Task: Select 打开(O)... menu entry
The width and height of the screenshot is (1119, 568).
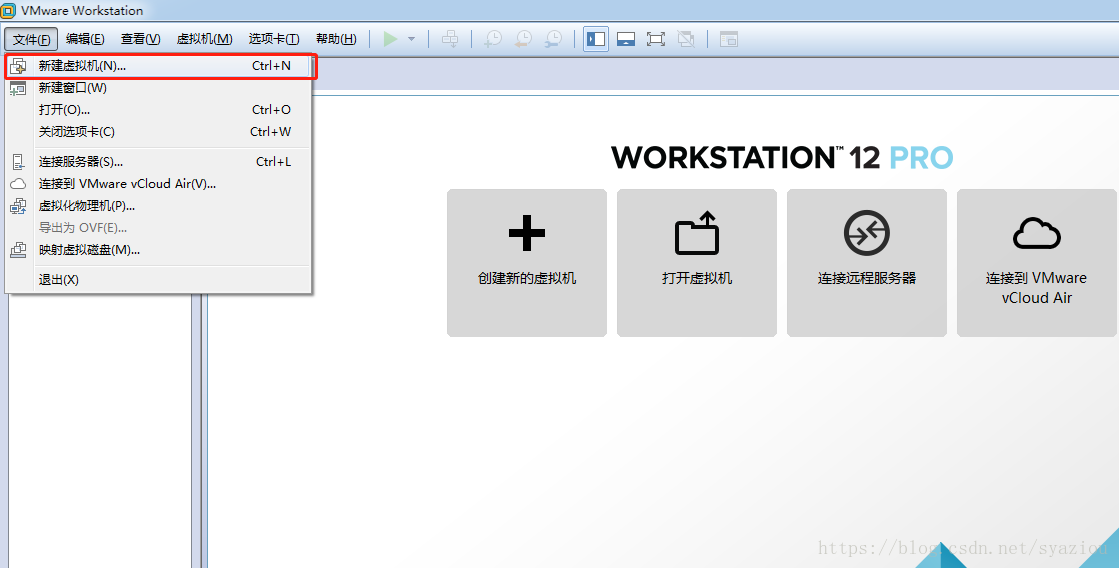Action: [x=159, y=110]
